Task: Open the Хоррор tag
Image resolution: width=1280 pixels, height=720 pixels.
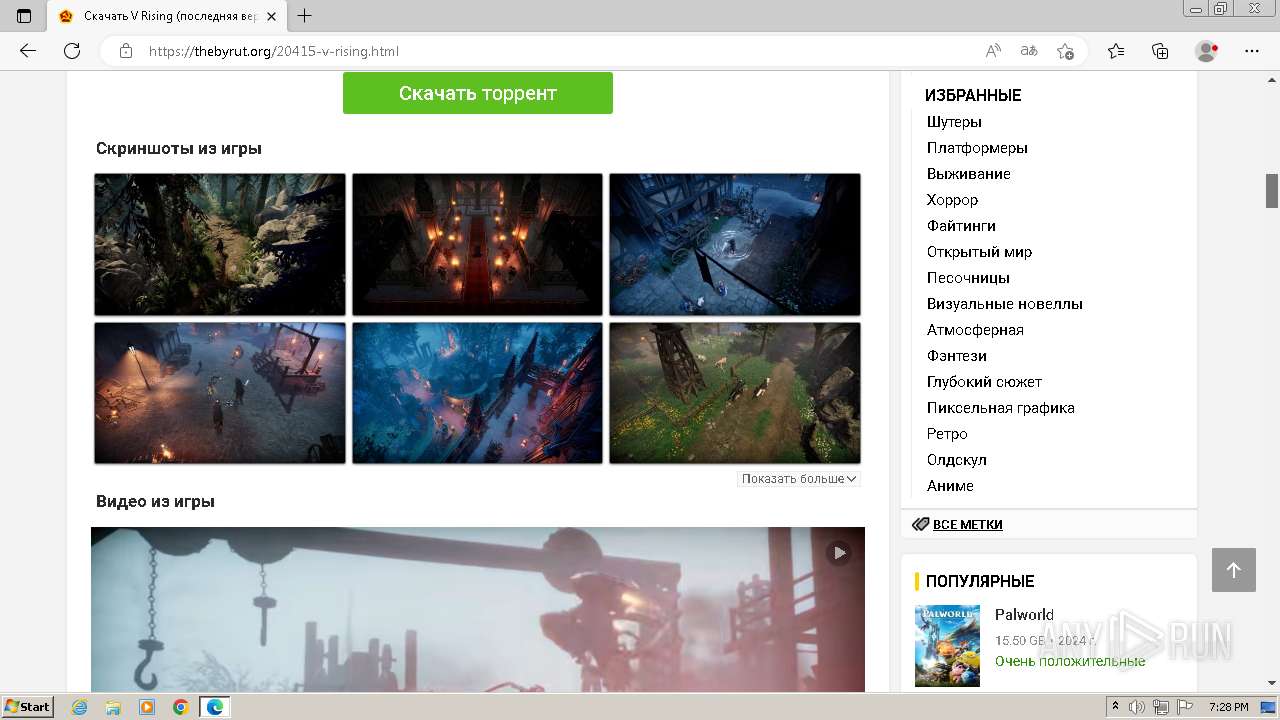Action: point(953,200)
